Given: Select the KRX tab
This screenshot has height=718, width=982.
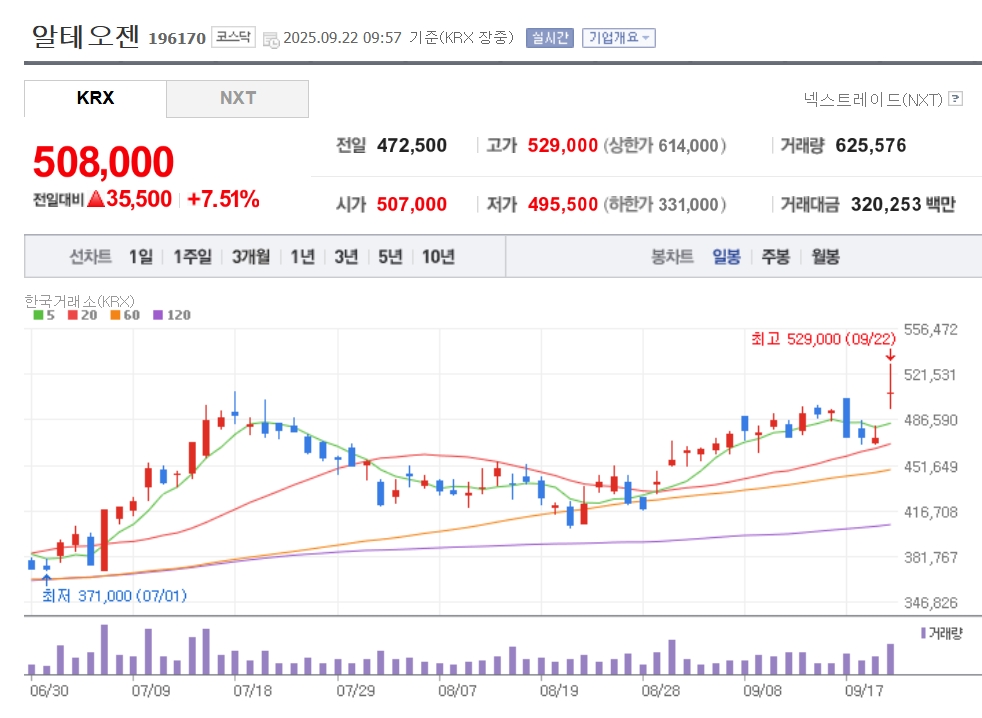Looking at the screenshot, I should tap(96, 98).
